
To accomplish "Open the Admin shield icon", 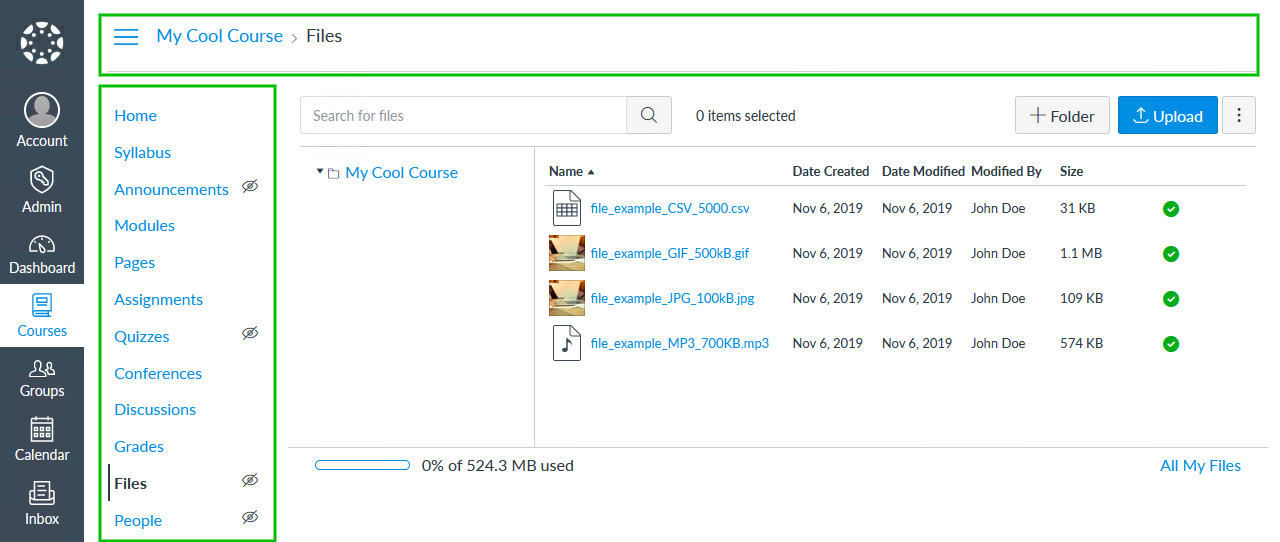I will [42, 180].
